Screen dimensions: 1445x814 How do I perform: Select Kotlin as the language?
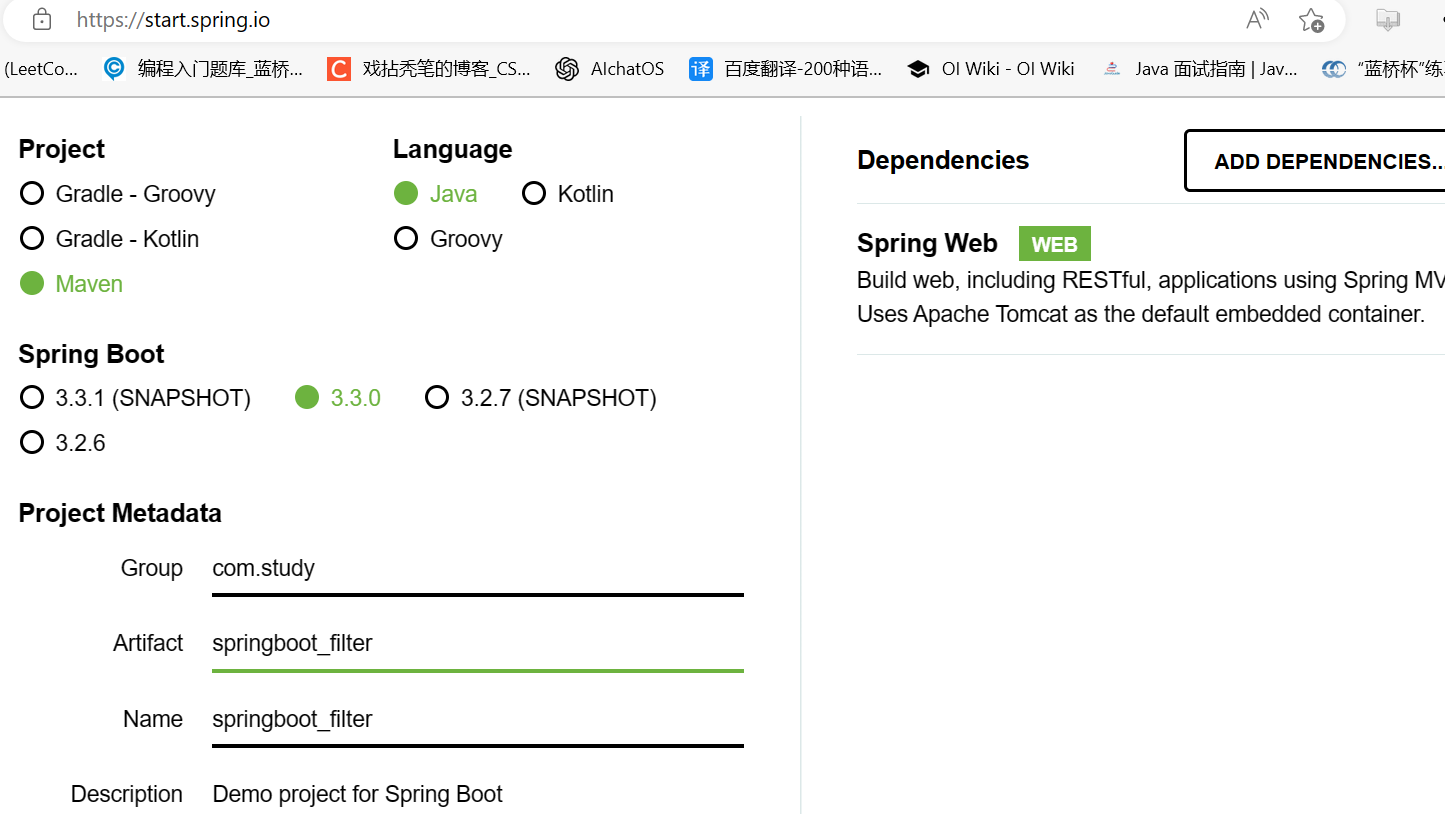pyautogui.click(x=534, y=193)
